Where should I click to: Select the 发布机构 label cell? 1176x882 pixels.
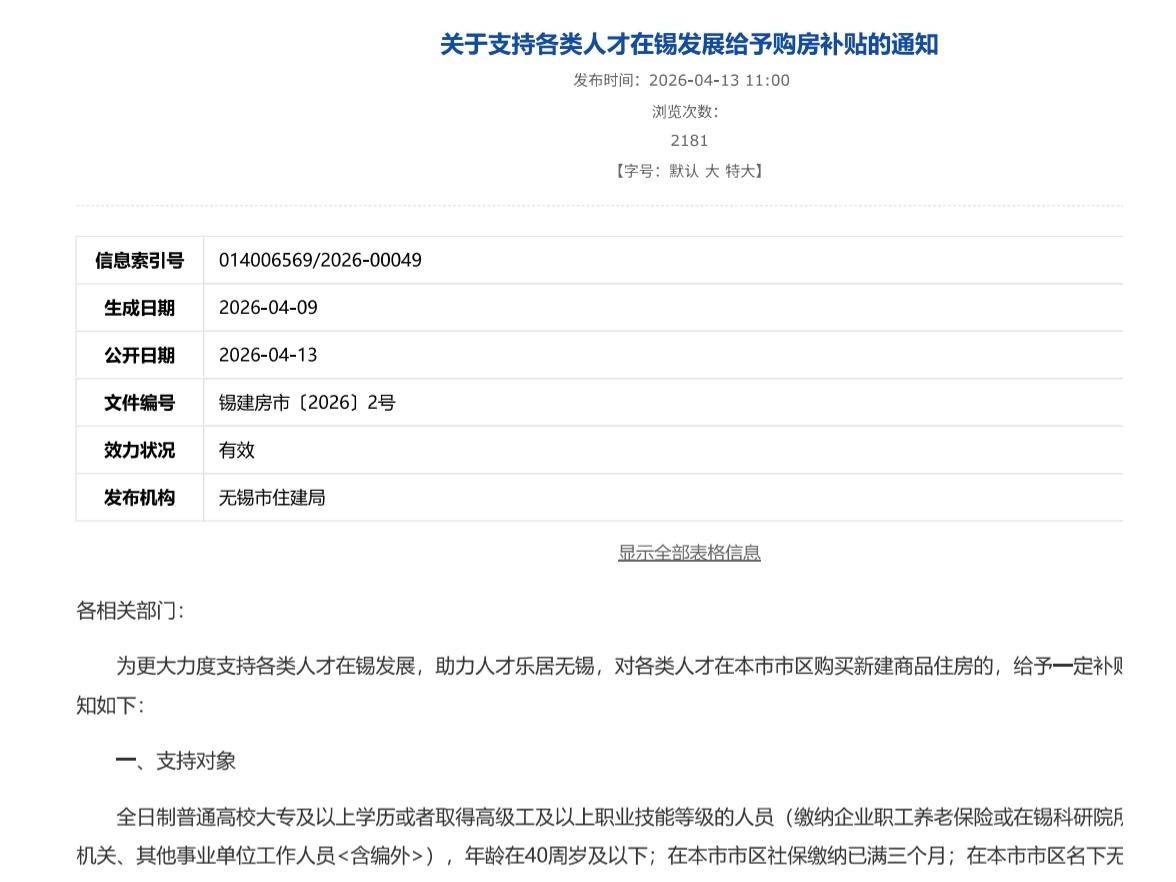[x=140, y=498]
